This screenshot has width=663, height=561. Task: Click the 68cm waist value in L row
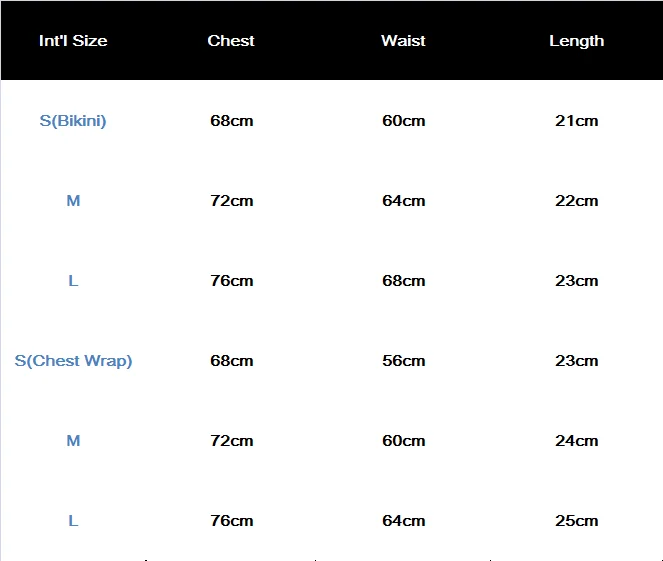tap(403, 281)
